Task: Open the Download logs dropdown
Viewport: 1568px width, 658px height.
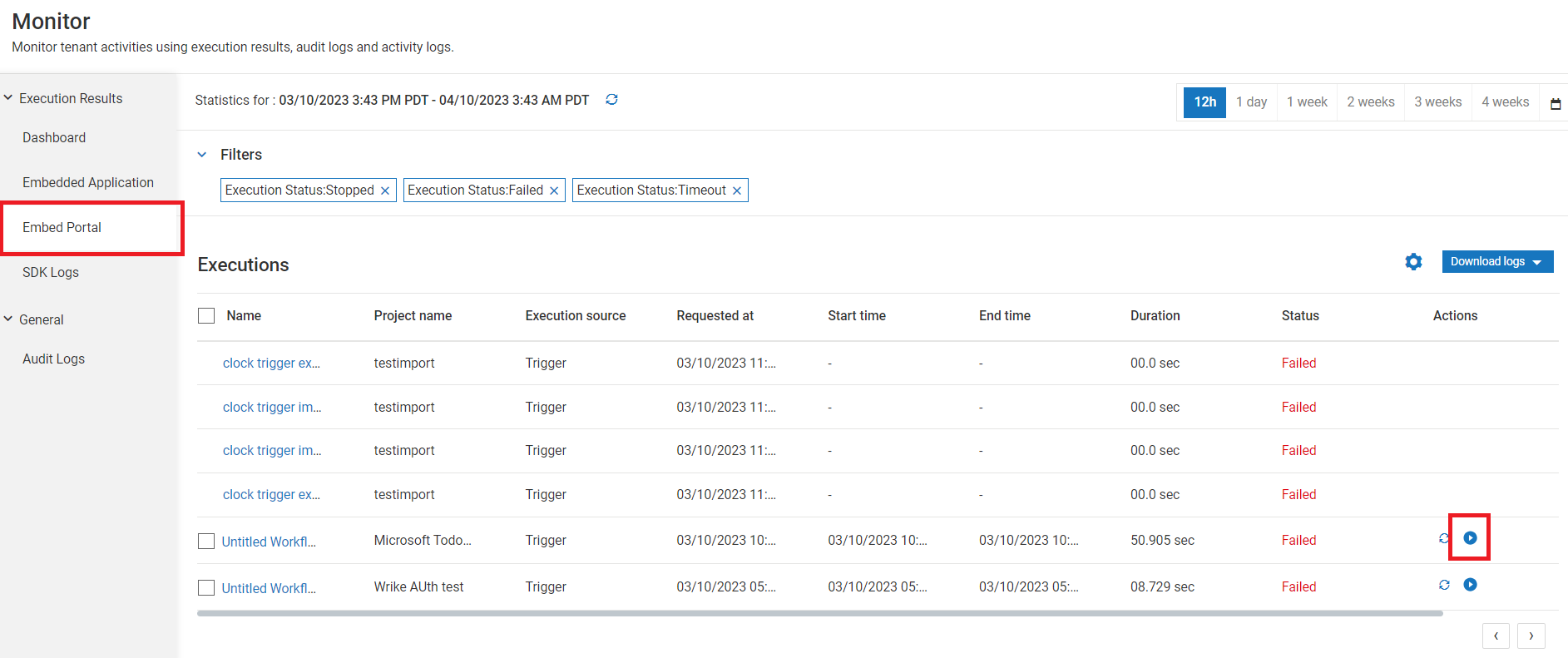Action: tap(1497, 262)
